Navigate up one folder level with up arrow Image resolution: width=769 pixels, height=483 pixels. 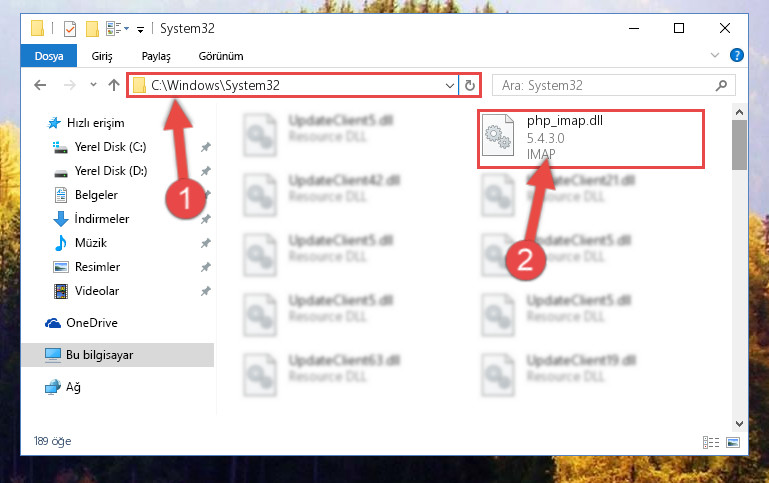(114, 85)
